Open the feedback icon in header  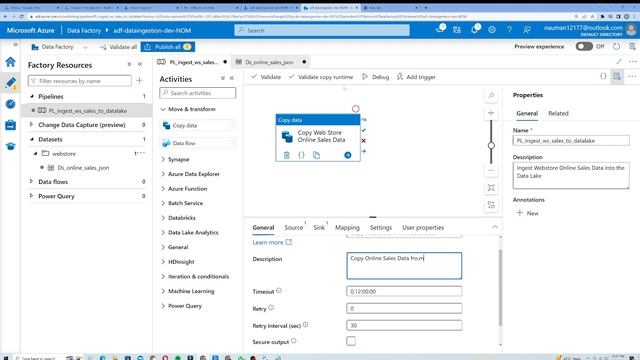(x=527, y=30)
